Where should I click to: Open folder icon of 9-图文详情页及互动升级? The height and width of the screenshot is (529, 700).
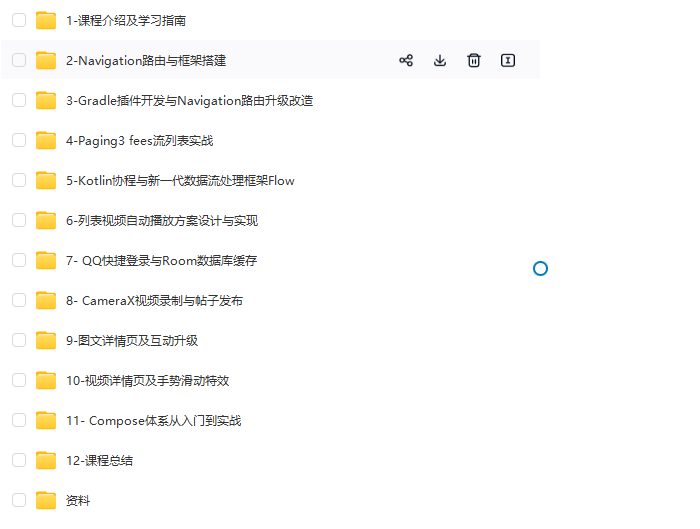46,340
